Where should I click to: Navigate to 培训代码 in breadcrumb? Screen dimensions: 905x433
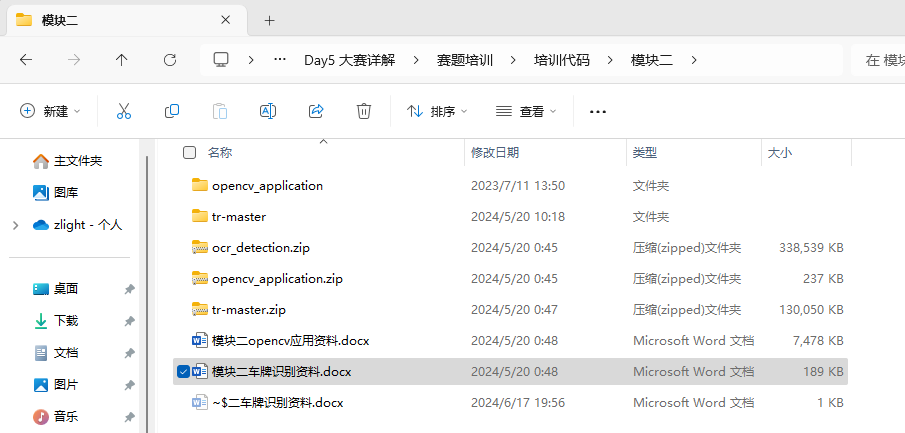(561, 60)
